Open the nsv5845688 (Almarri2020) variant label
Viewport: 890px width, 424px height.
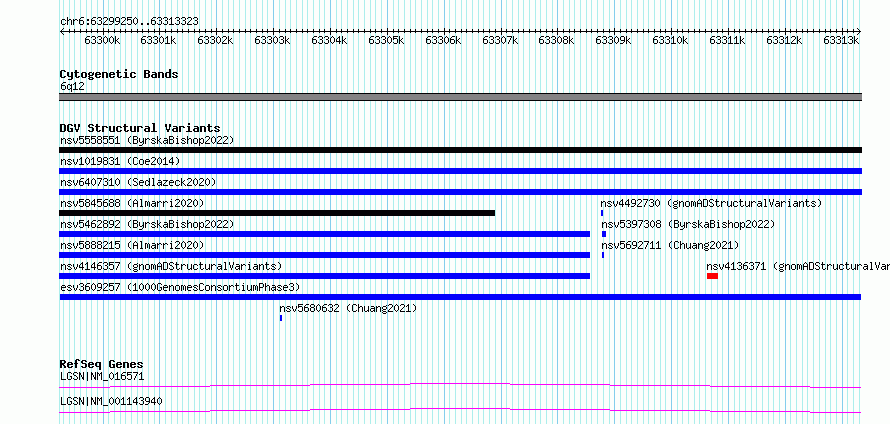click(132, 203)
